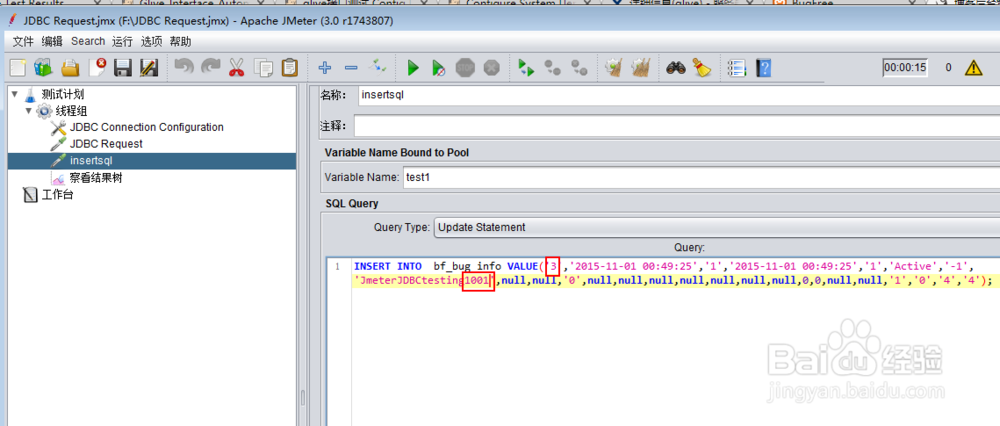Clear current results broom icon
Viewport: 1000px width, 426px height.
[x=614, y=67]
